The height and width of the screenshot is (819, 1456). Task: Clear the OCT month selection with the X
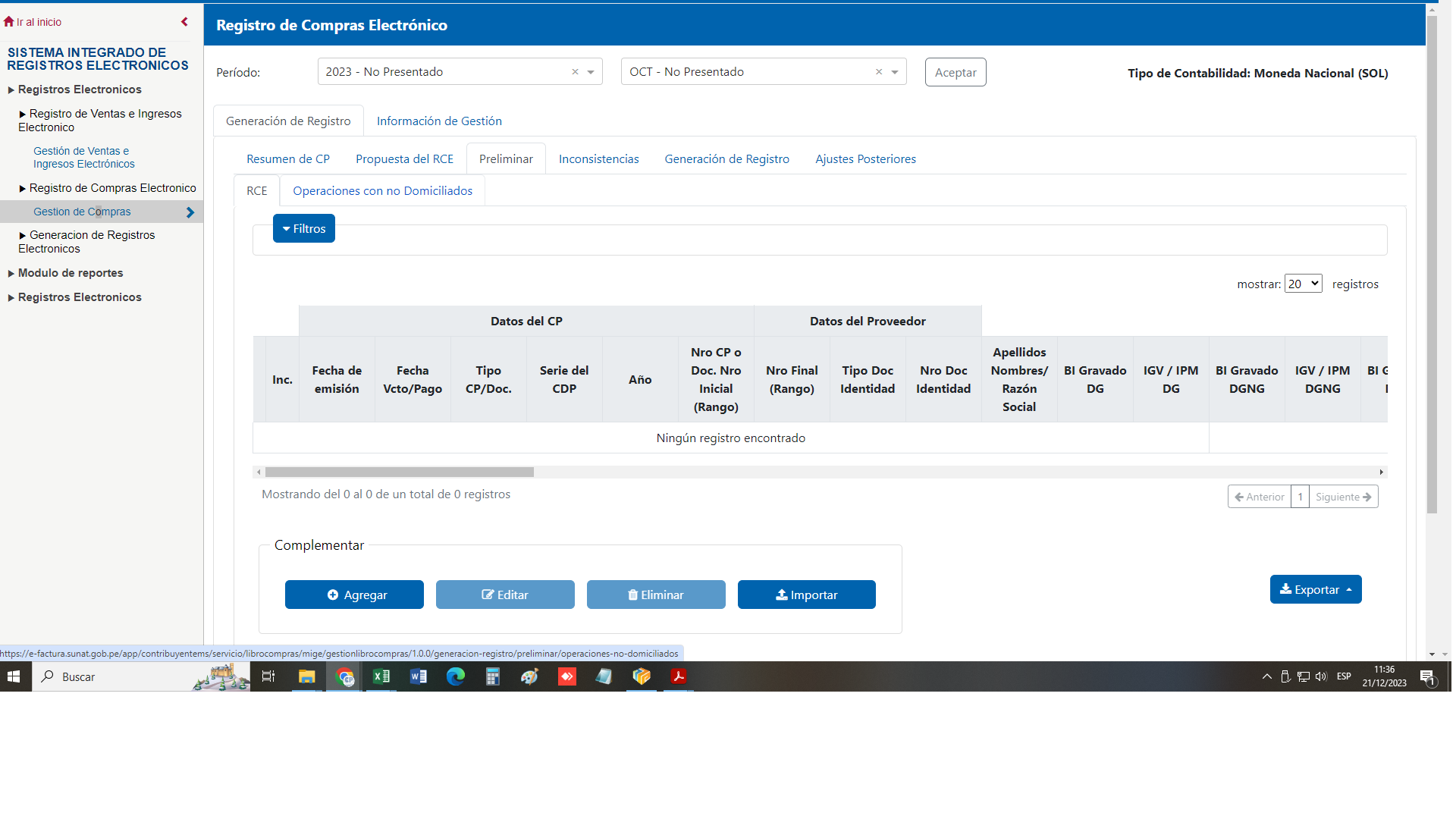click(x=879, y=72)
